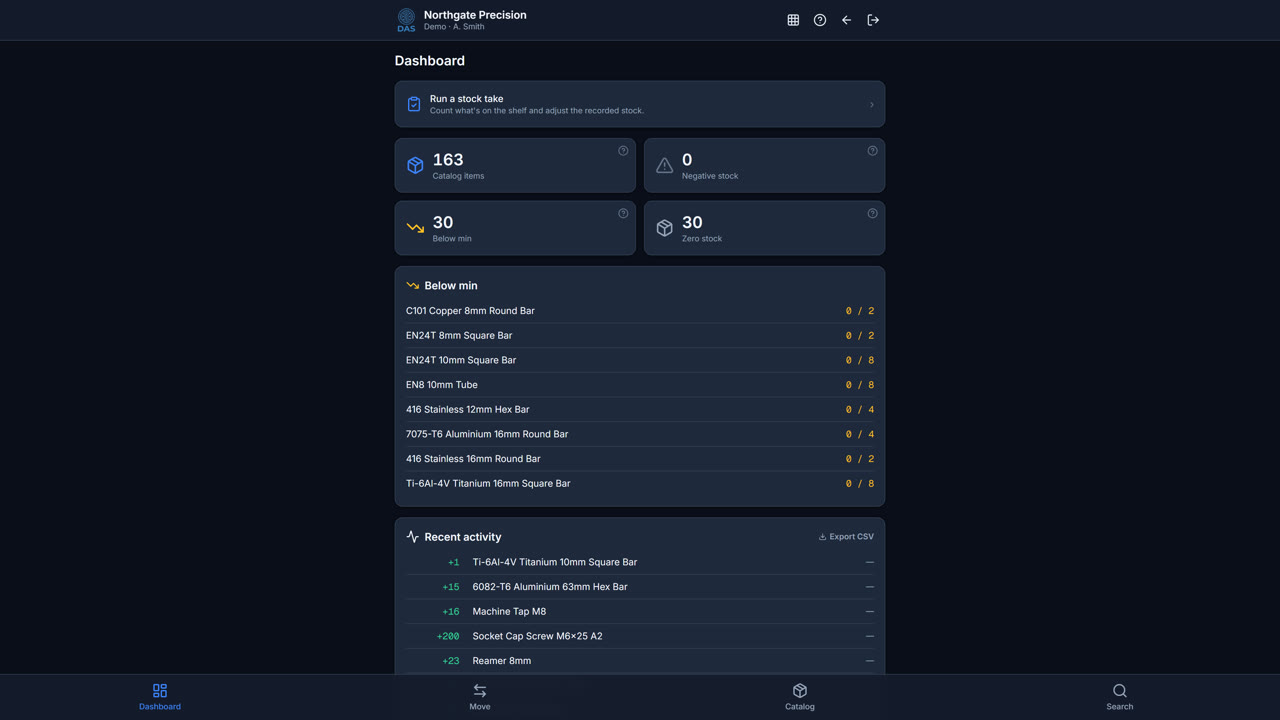
Task: Click Machine Tap M8 activity entry
Action: point(640,612)
